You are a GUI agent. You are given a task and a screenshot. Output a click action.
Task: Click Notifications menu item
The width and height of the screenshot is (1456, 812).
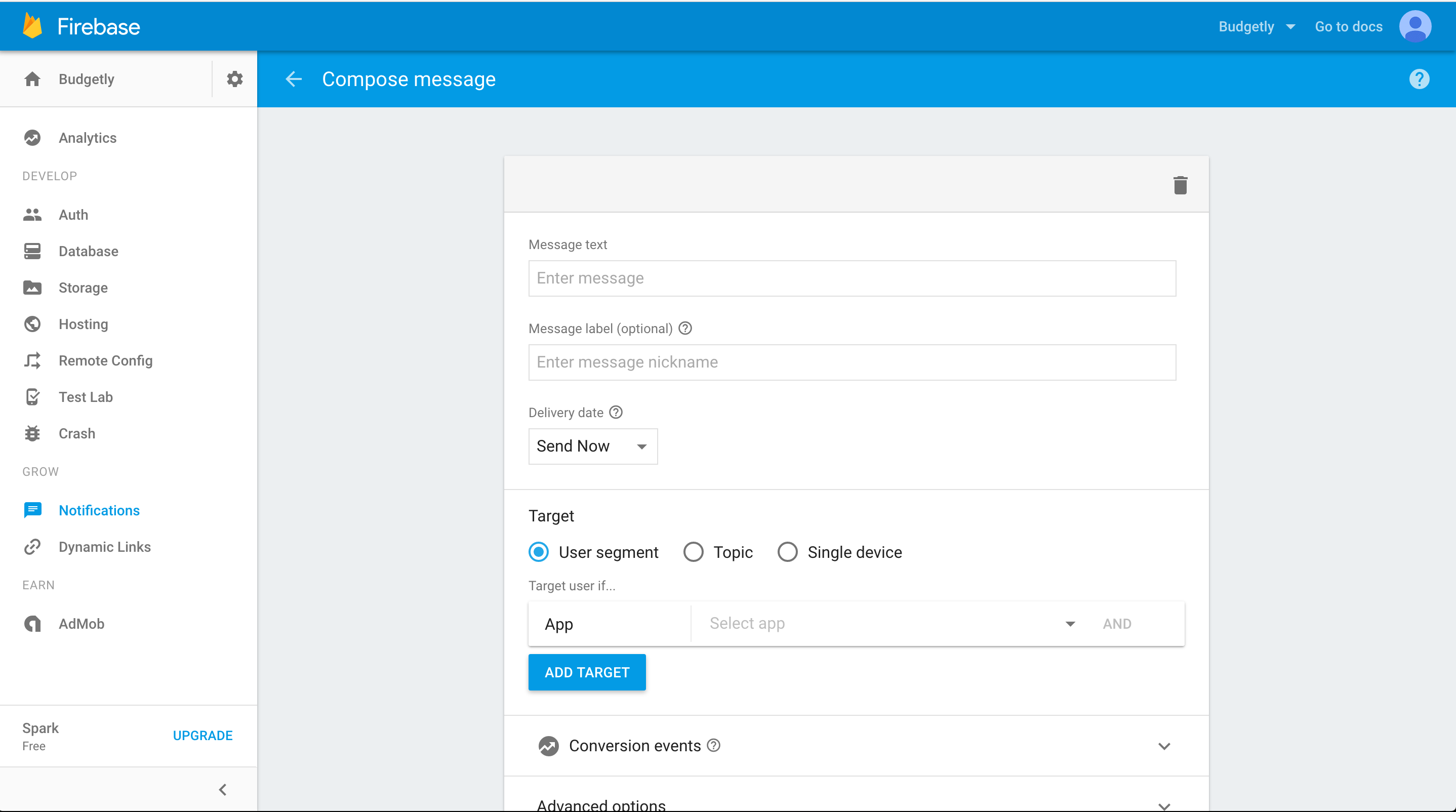[x=99, y=510]
